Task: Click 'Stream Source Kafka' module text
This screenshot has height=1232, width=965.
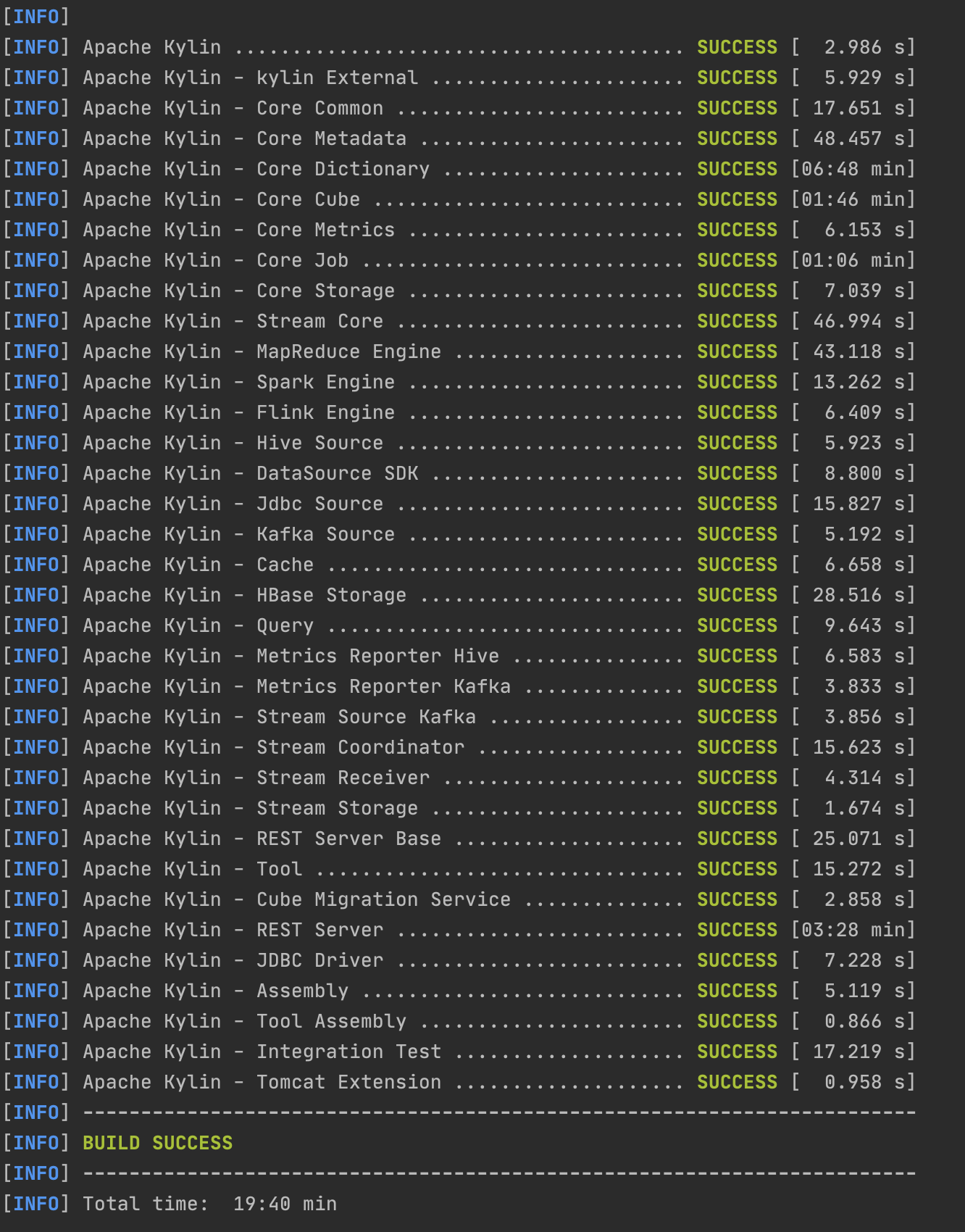Action: tap(366, 717)
